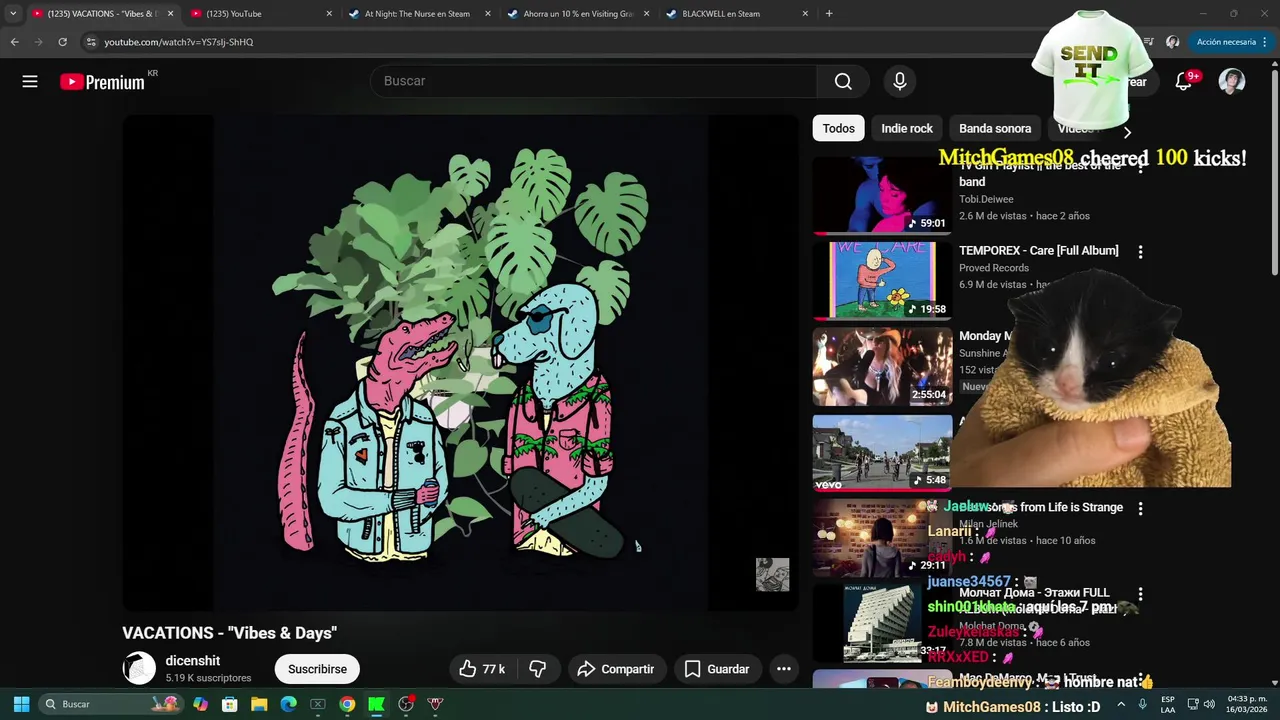
Task: Close the BLACKWELL en Steam tab
Action: pos(805,14)
